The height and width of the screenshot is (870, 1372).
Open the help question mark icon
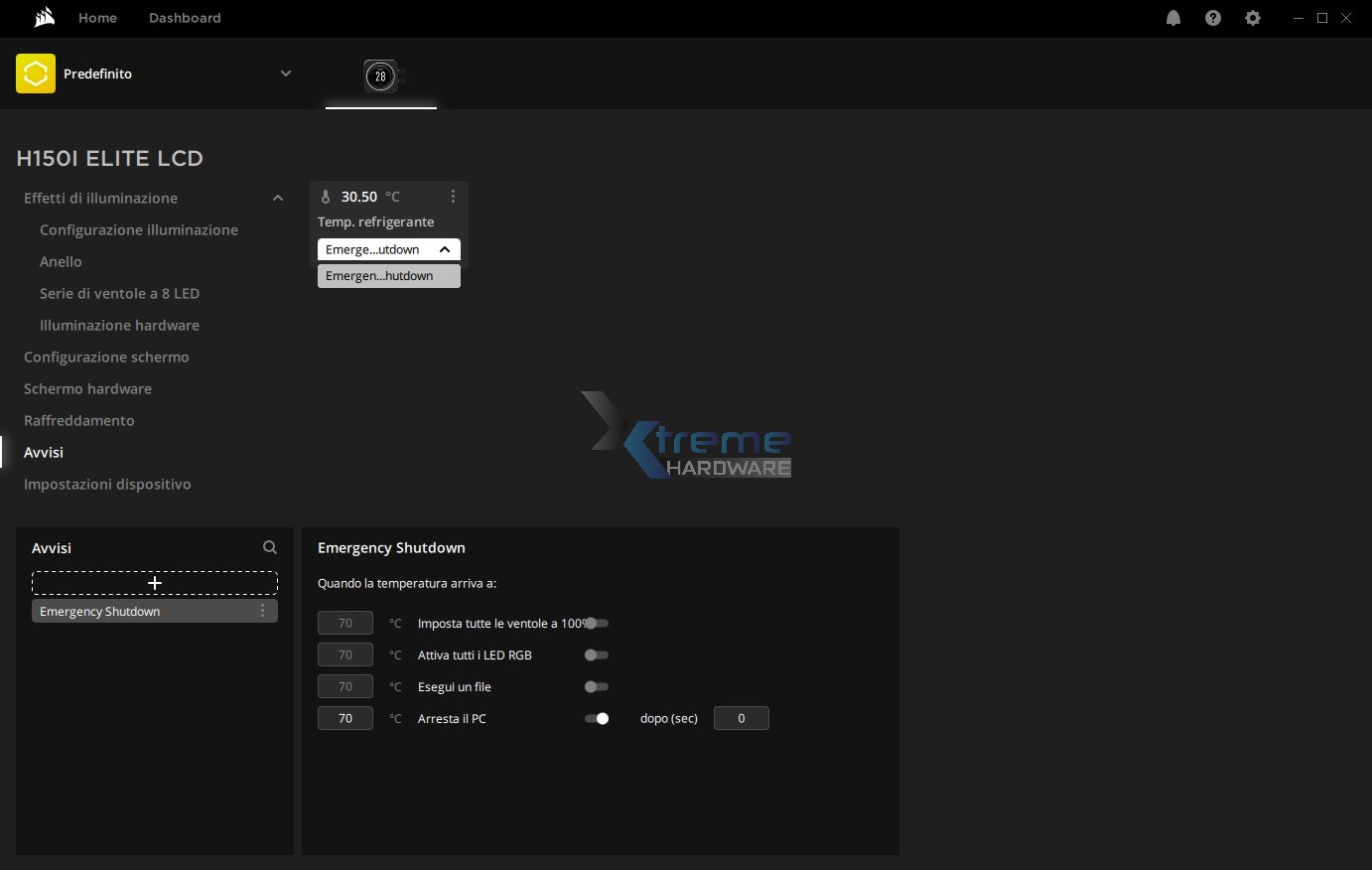pyautogui.click(x=1213, y=18)
